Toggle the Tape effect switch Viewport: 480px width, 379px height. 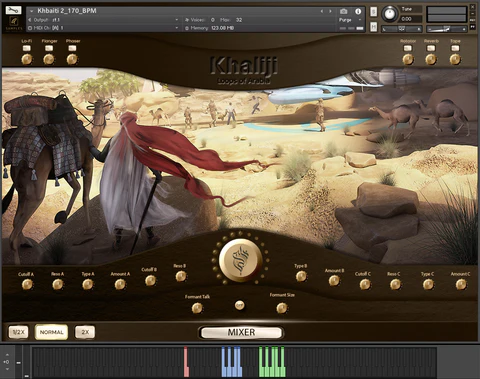[455, 48]
